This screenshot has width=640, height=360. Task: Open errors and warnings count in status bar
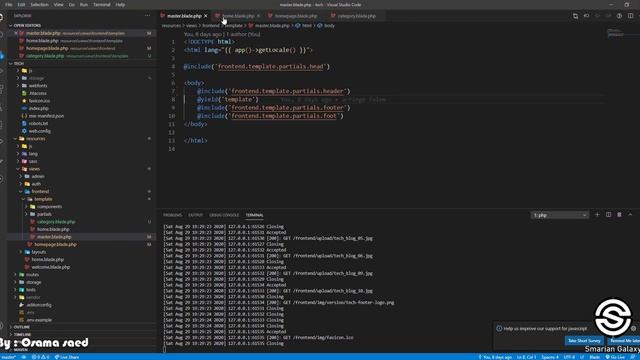click(x=40, y=357)
